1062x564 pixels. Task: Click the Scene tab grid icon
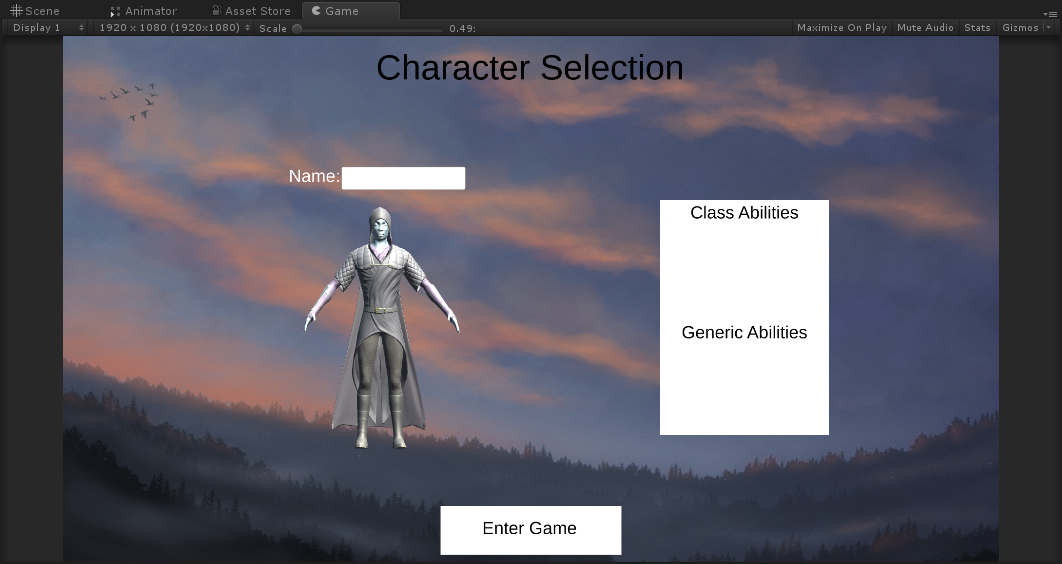[16, 11]
